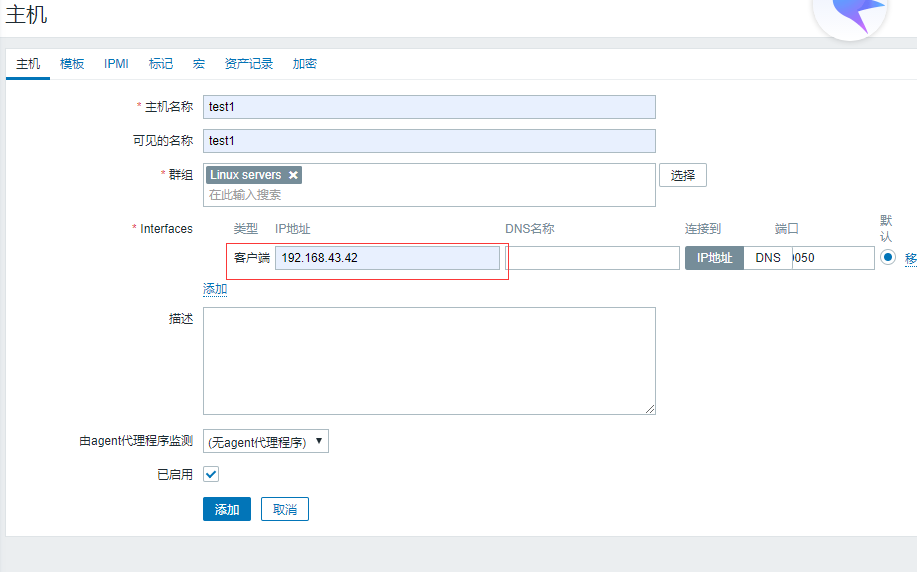The height and width of the screenshot is (572, 917).
Task: Switch to the 资产记录 tab
Action: pos(249,64)
